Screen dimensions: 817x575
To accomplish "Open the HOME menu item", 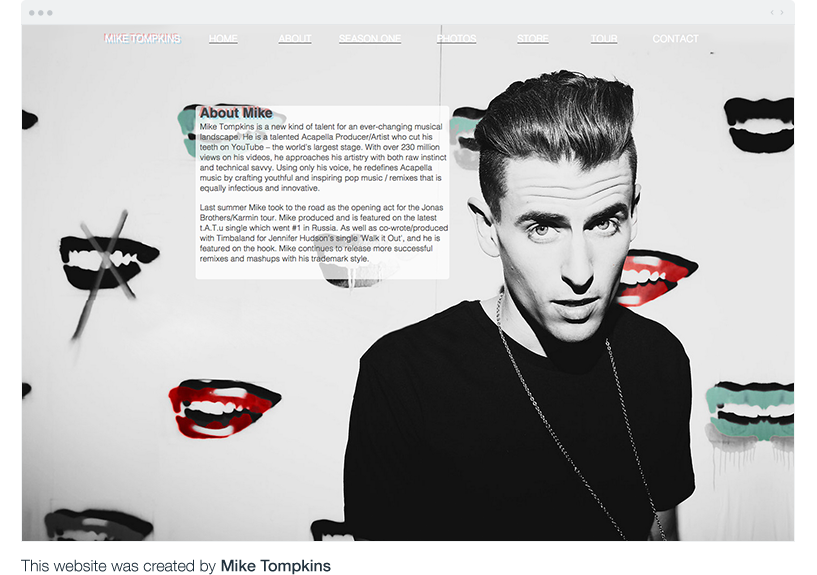I will tap(223, 39).
